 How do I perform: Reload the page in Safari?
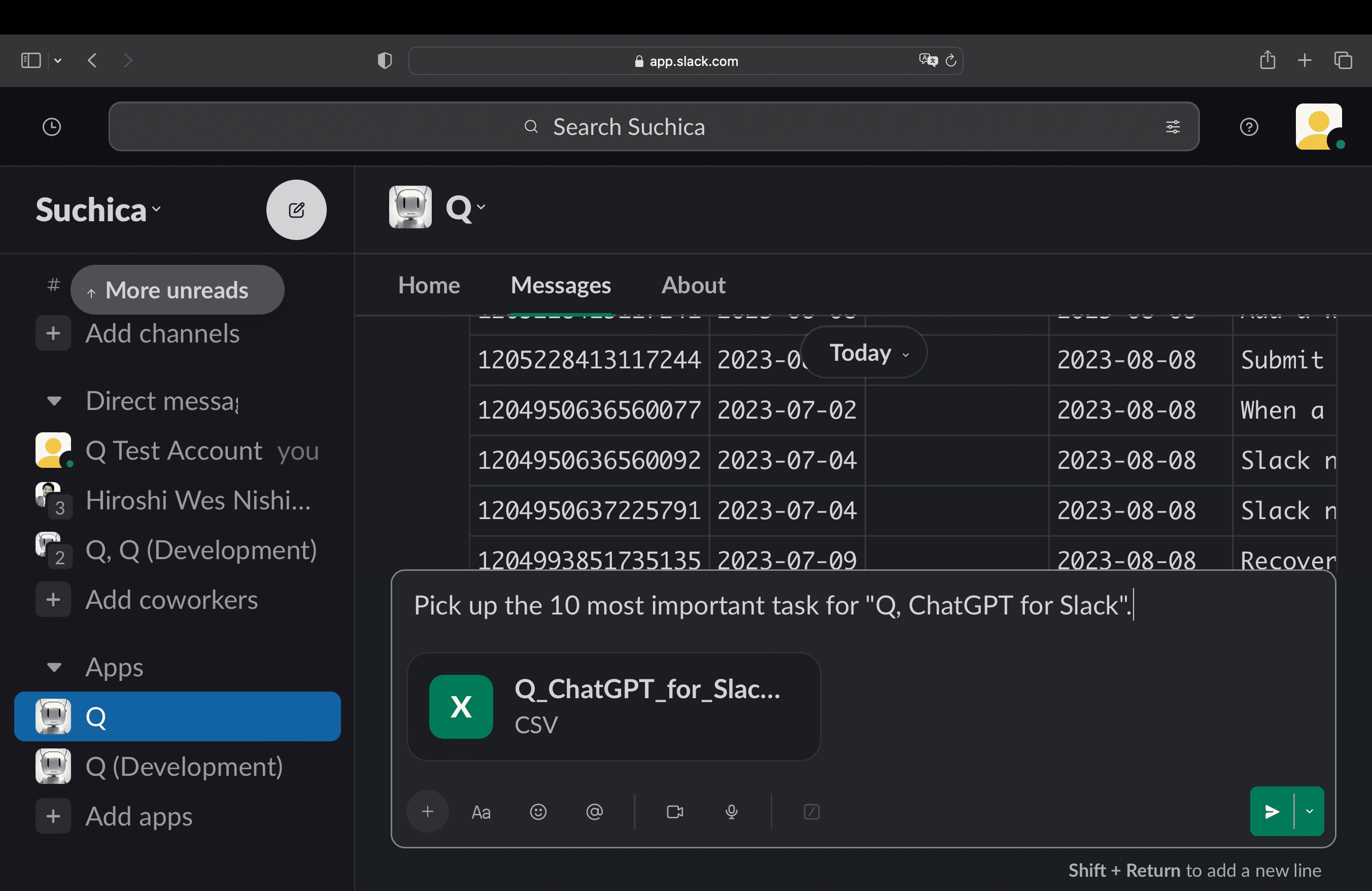click(x=951, y=60)
